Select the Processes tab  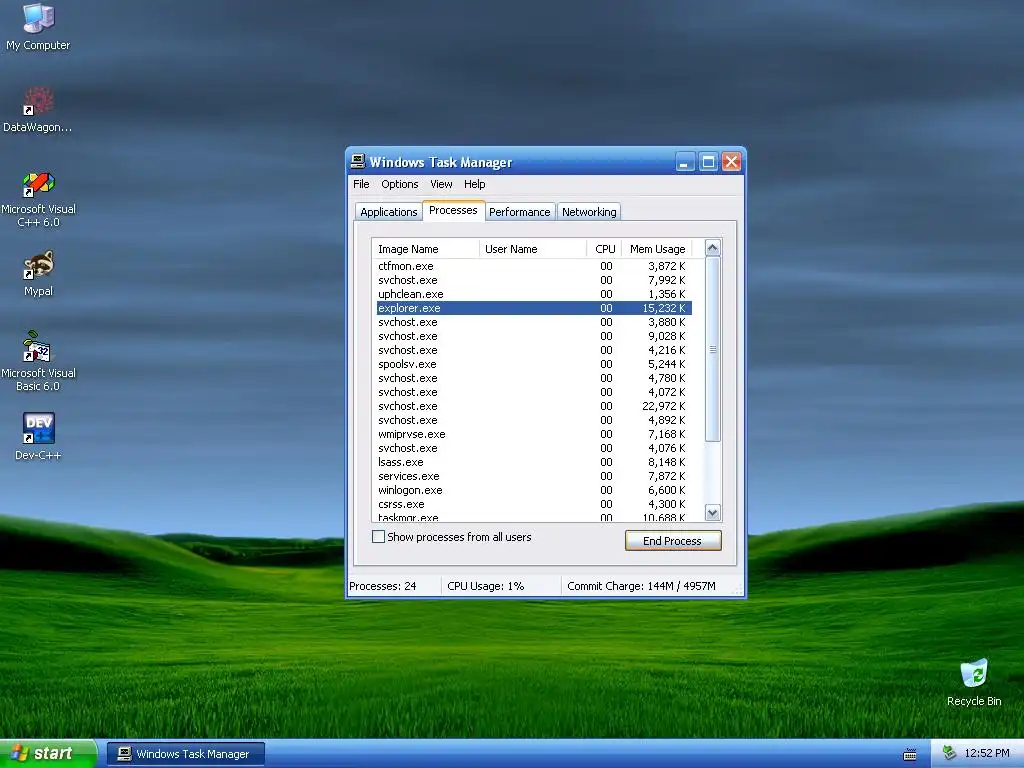(453, 210)
